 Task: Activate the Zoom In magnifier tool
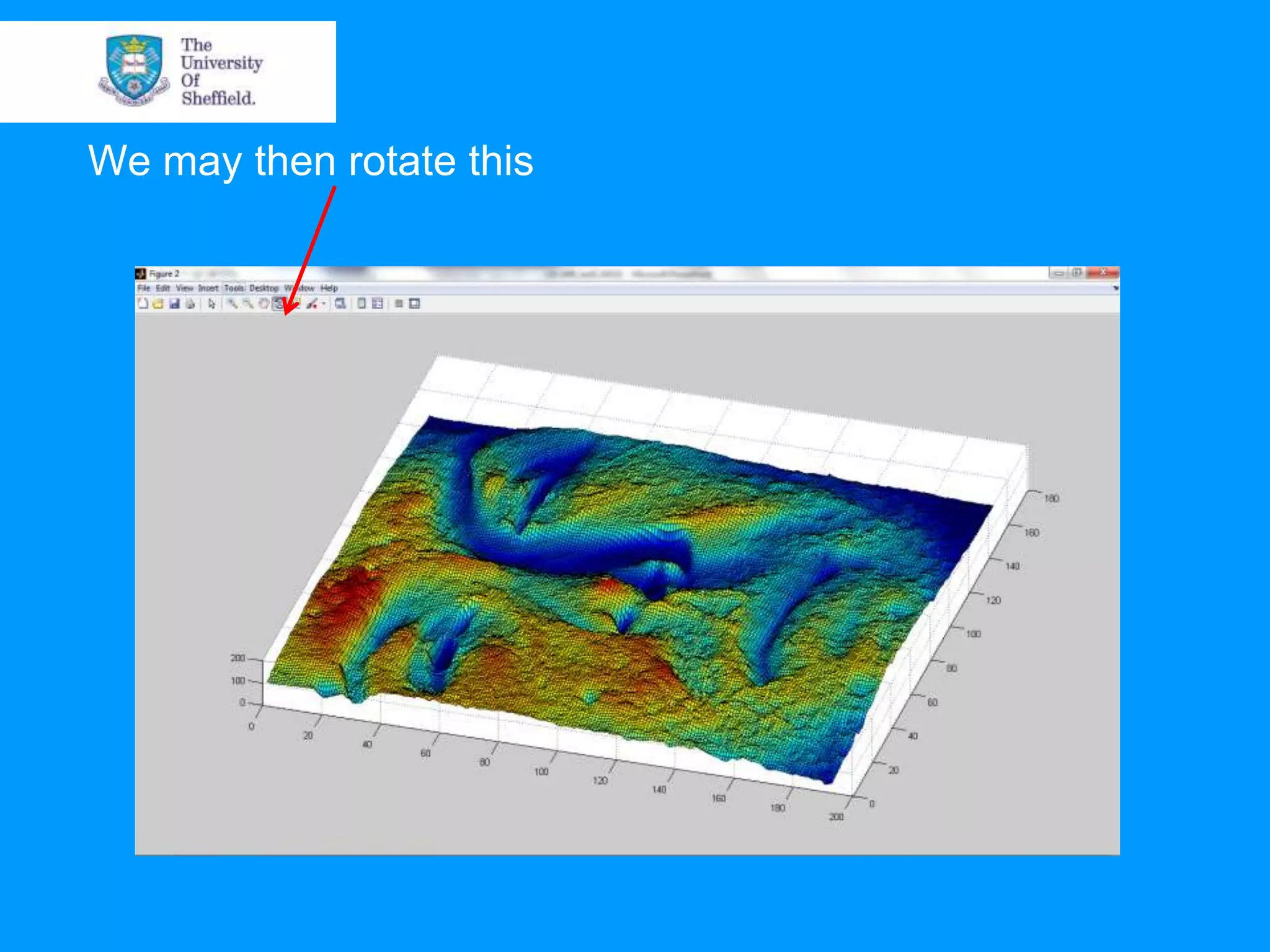tap(232, 303)
